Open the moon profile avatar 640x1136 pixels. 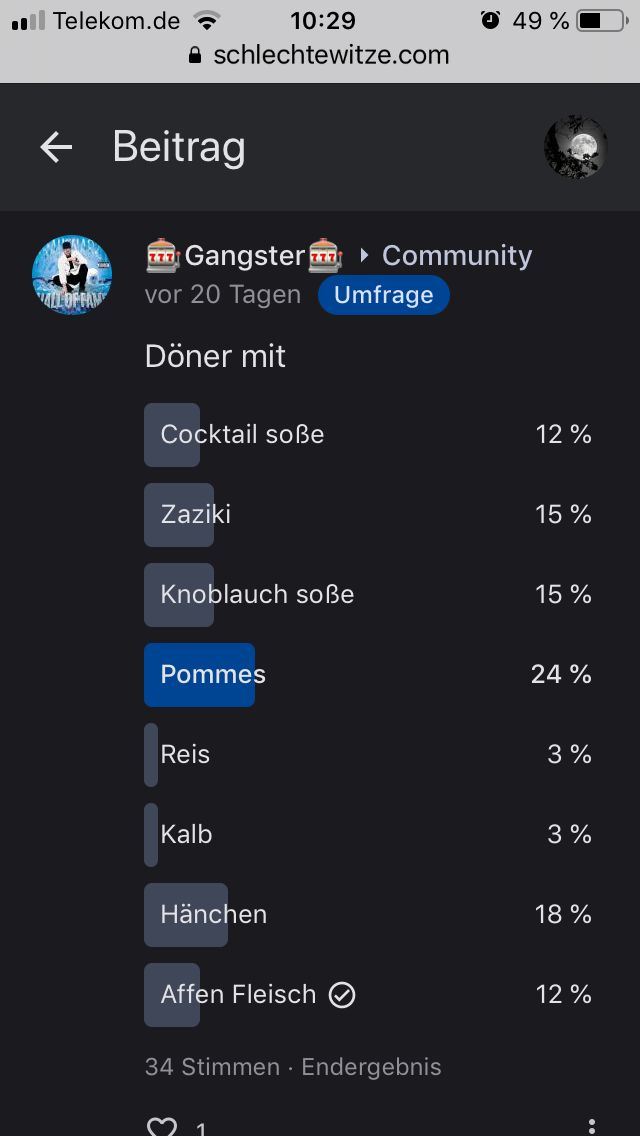(x=576, y=148)
